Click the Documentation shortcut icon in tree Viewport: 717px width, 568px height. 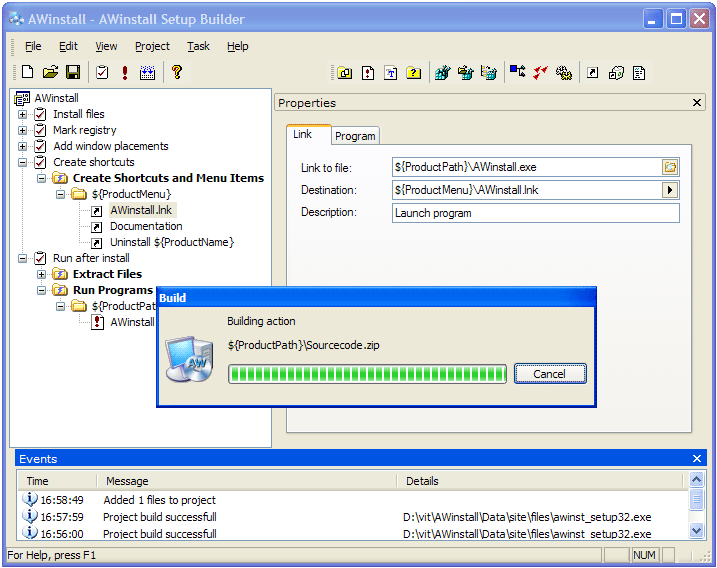click(x=96, y=227)
